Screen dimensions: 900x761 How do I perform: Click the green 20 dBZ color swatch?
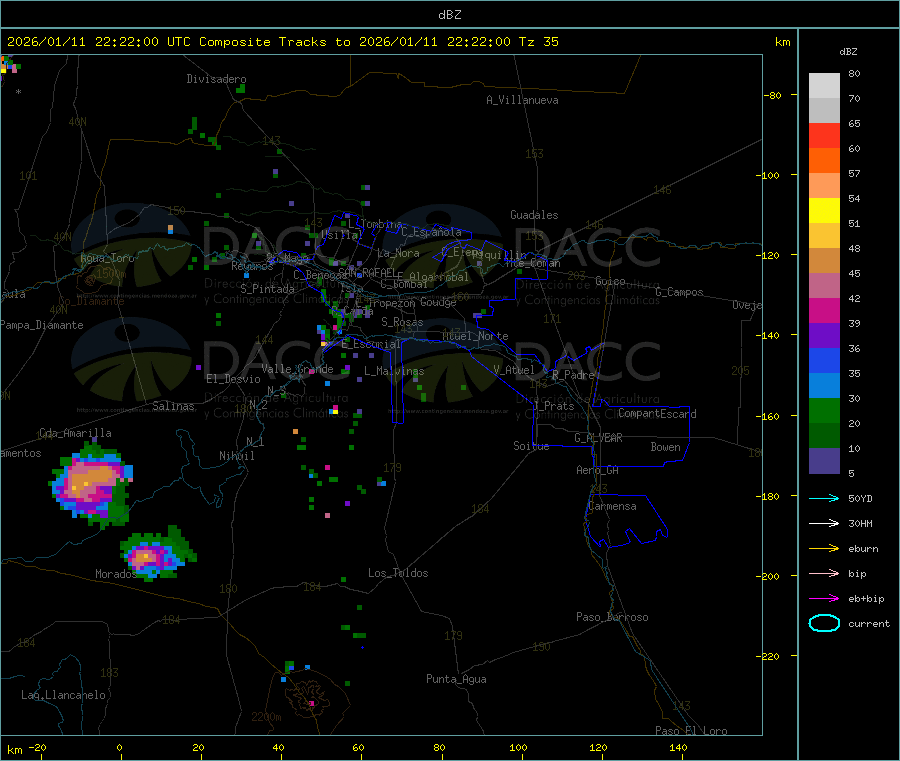coord(824,410)
